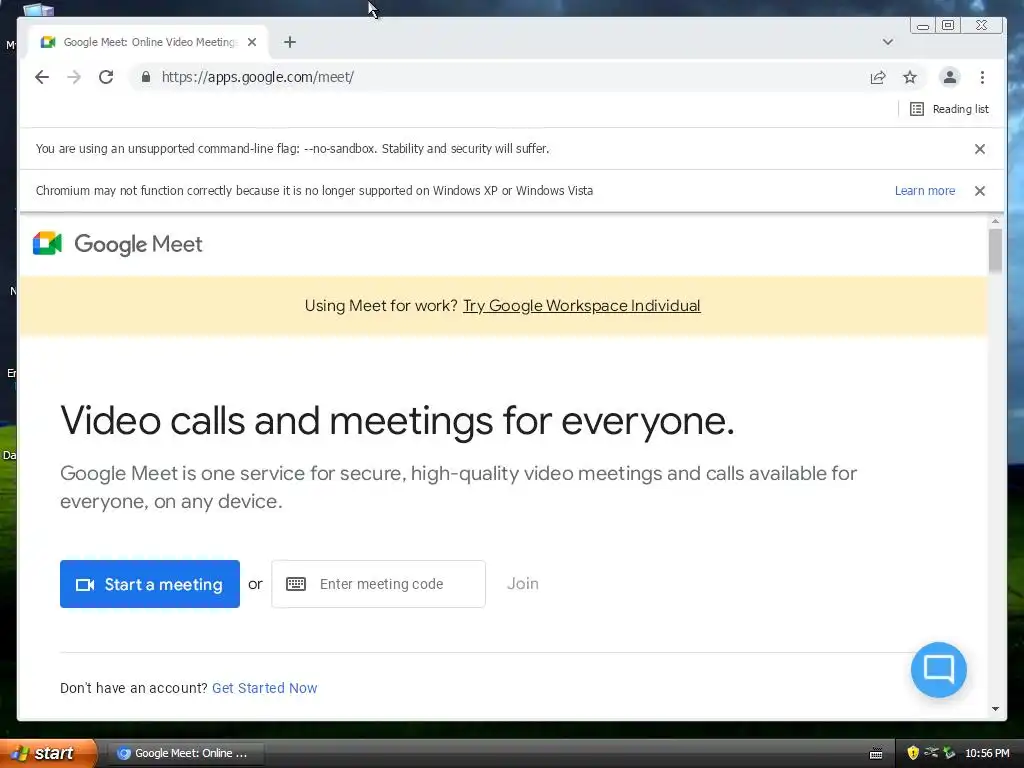Screen dimensions: 1024x768
Task: Share this page with the share icon
Action: click(x=878, y=77)
